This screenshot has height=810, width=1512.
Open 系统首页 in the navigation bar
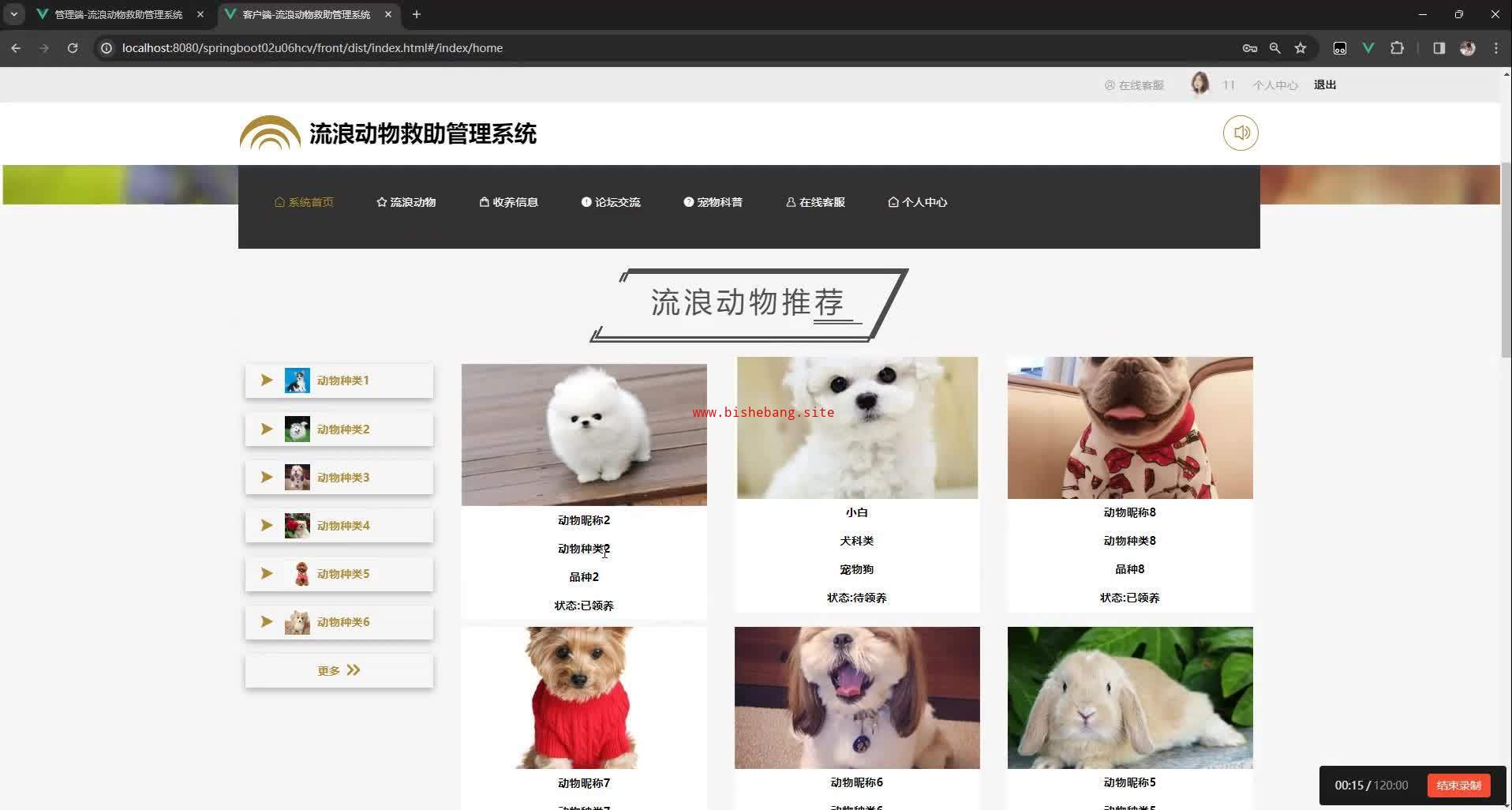click(304, 202)
